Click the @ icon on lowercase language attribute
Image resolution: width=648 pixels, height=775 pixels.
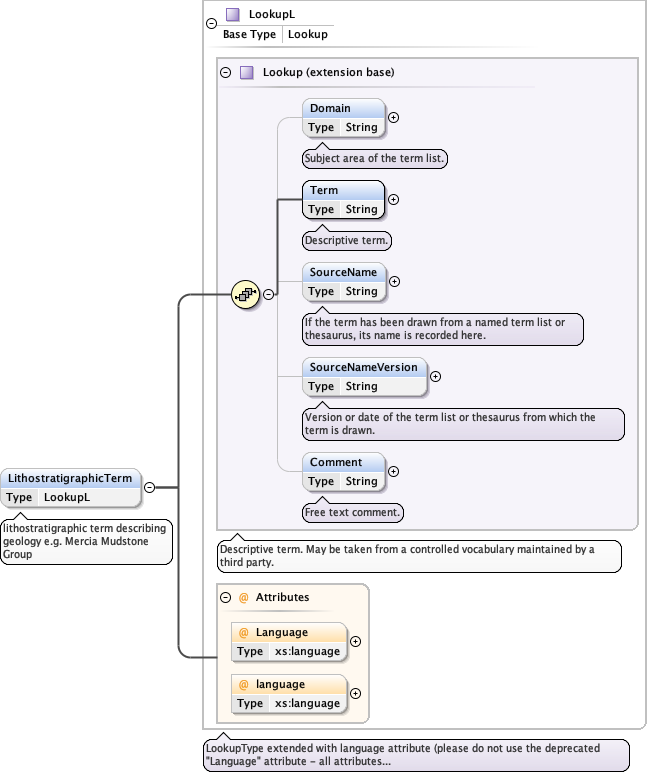coord(243,685)
